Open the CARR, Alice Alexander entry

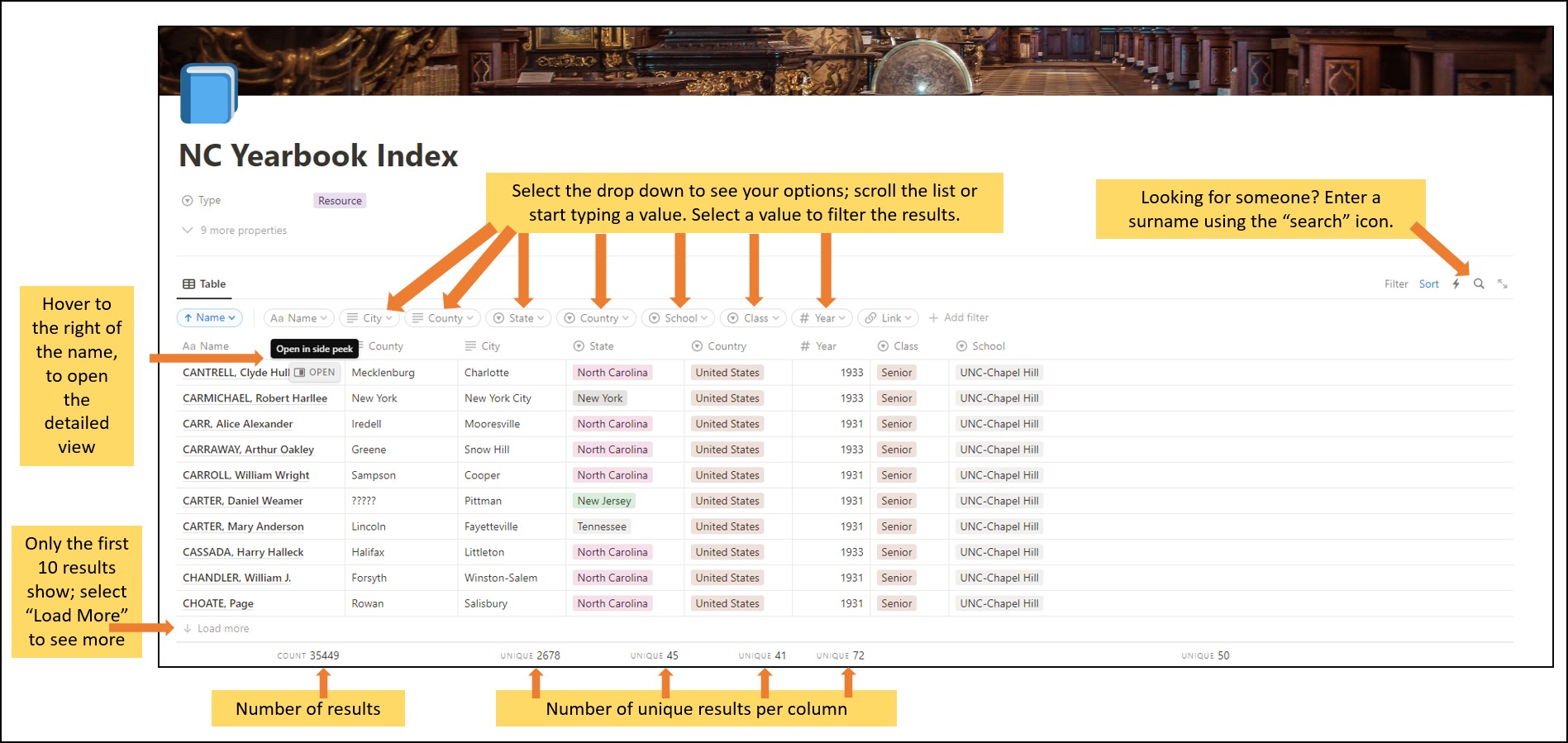238,424
